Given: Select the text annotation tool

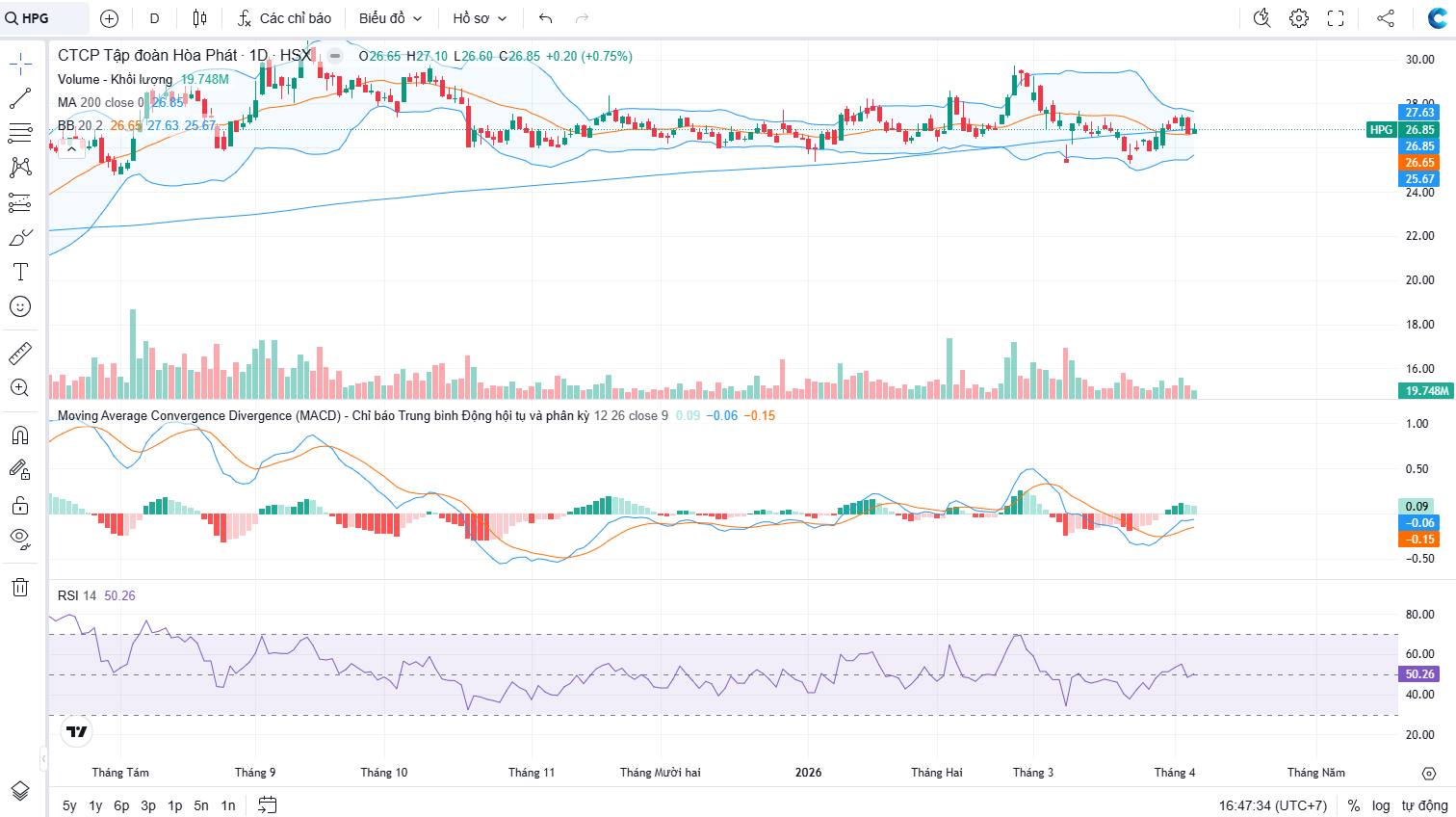Looking at the screenshot, I should click(20, 272).
